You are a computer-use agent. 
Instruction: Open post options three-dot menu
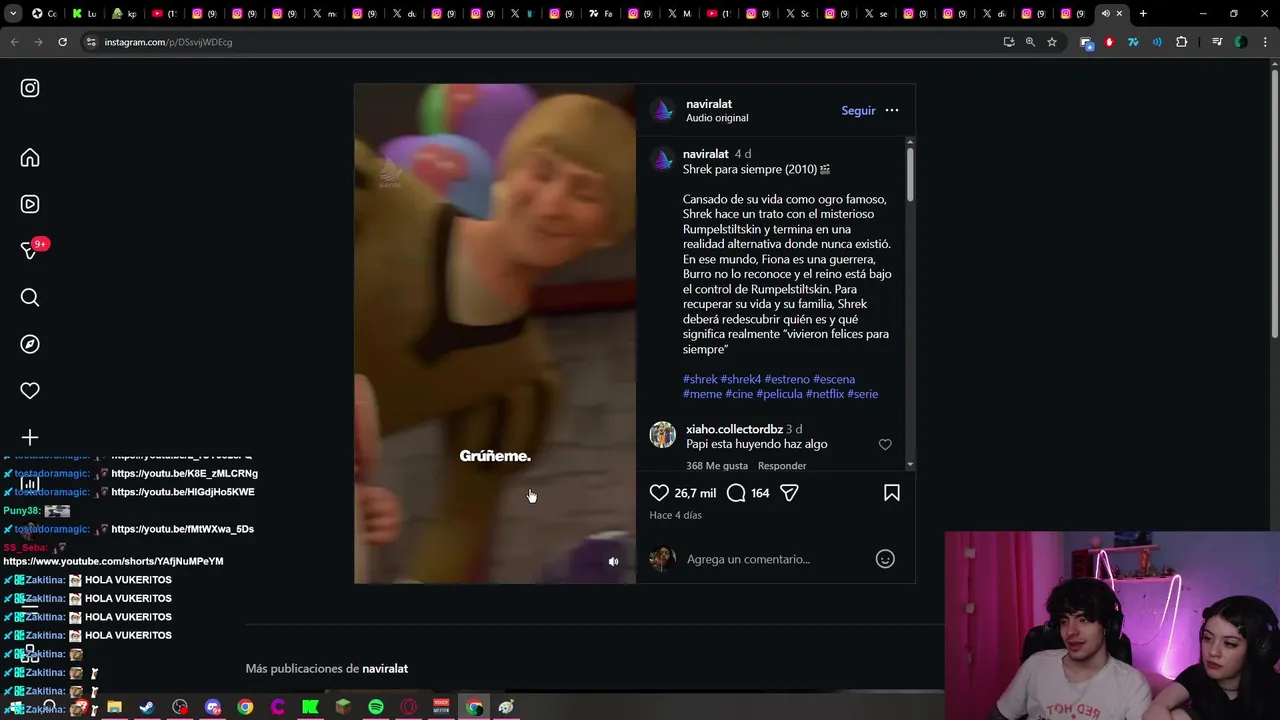pos(892,110)
